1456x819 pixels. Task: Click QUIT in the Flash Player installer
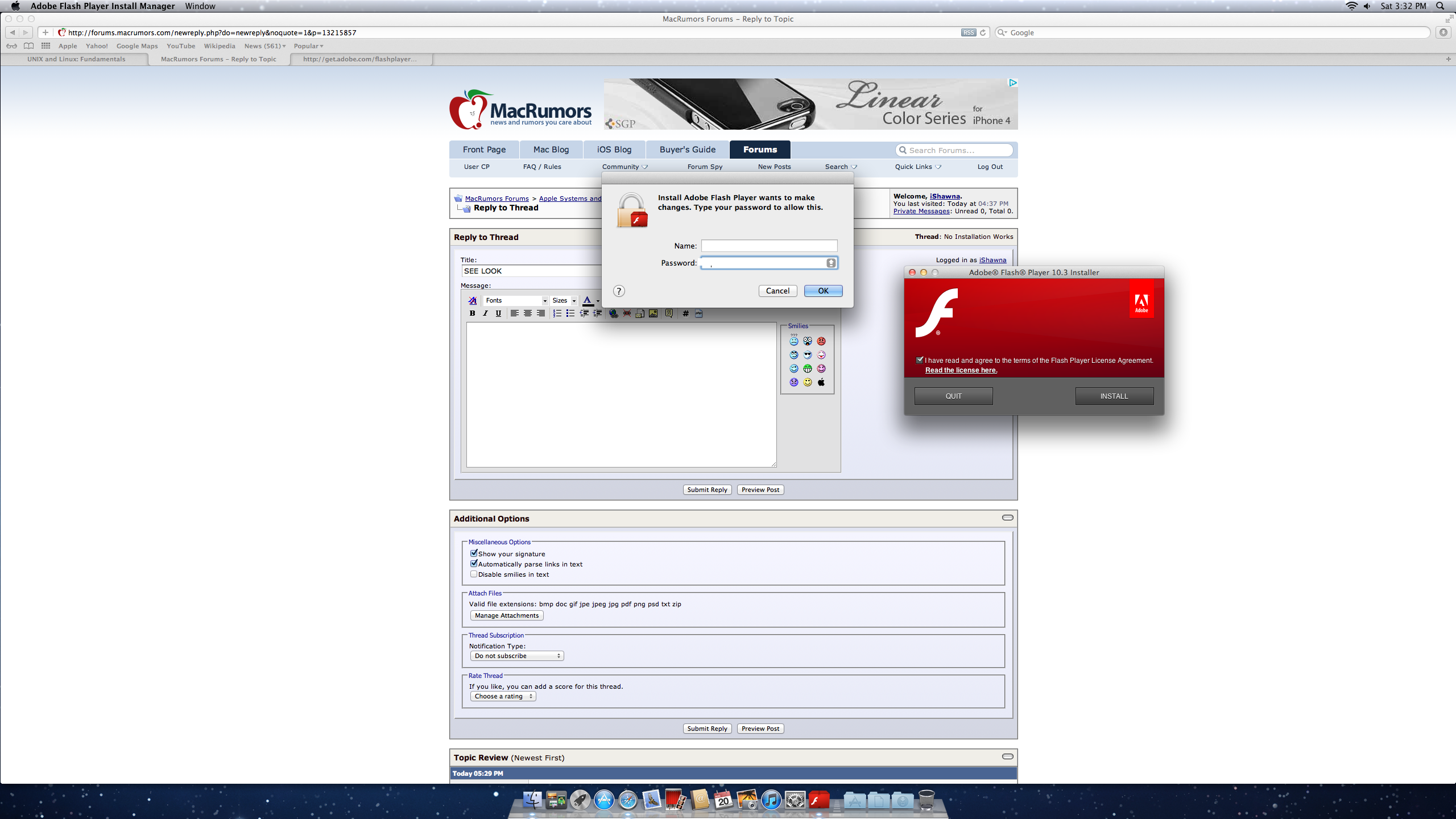tap(954, 396)
